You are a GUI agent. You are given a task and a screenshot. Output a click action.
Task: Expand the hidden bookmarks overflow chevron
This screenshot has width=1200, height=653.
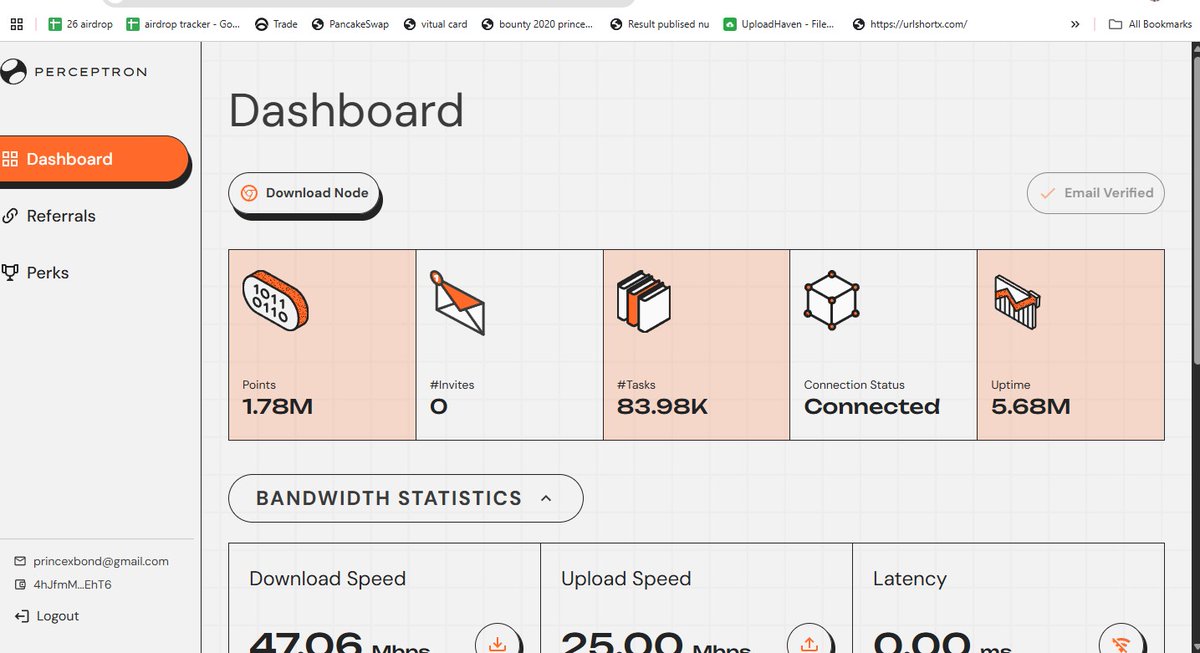click(x=1075, y=24)
